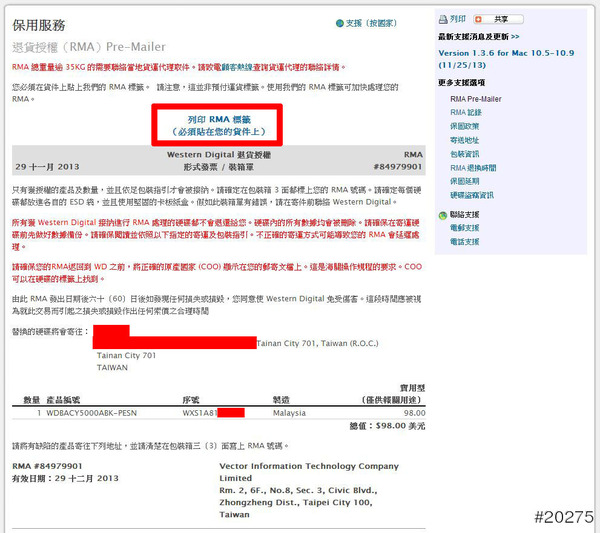Screen dimensions: 600x533
Task: Open the 支援（按國家）link
Action: 371,23
